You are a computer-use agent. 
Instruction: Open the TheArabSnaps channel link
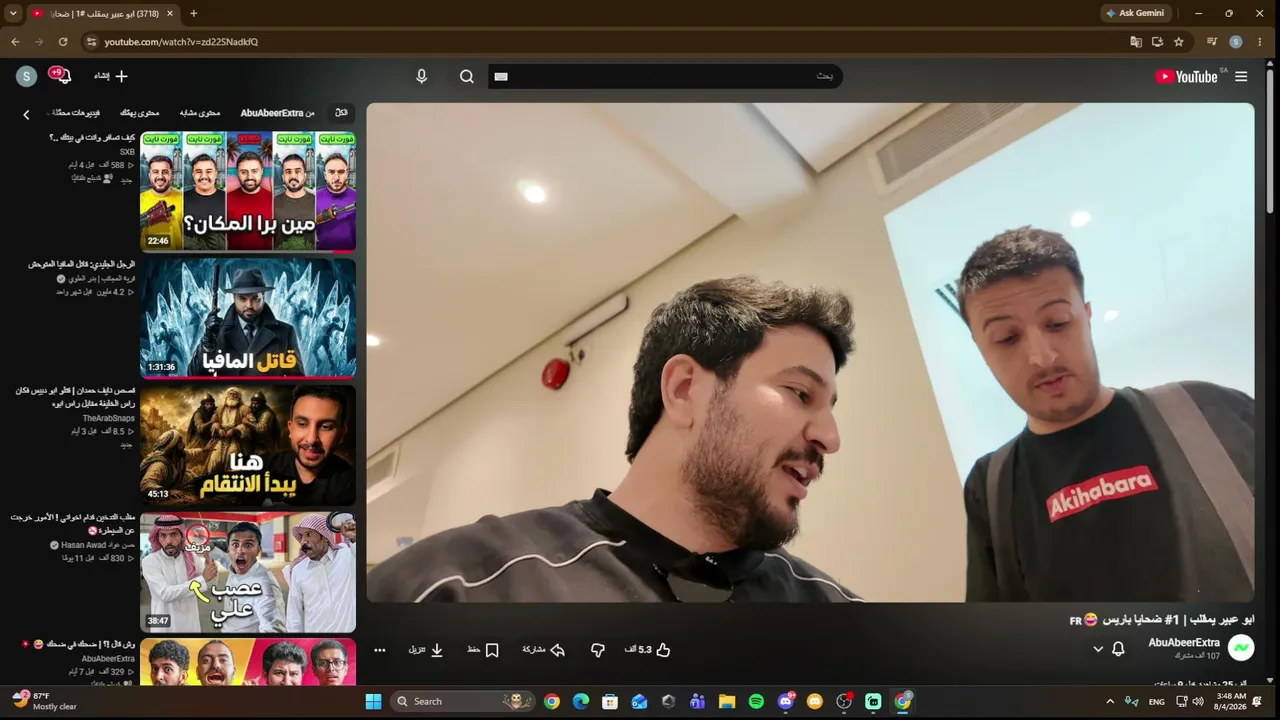[x=109, y=418]
